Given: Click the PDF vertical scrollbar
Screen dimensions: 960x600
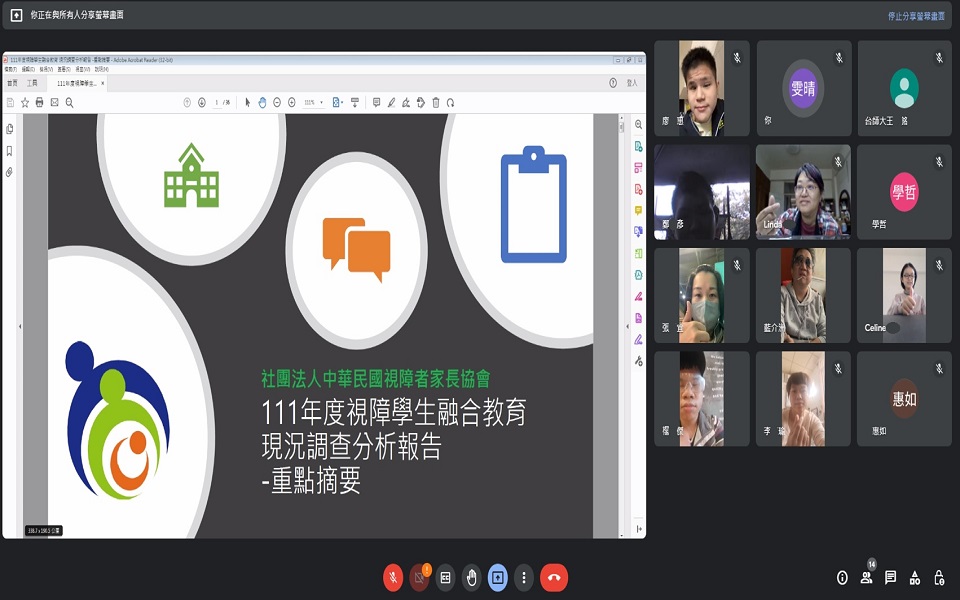Looking at the screenshot, I should 621,326.
